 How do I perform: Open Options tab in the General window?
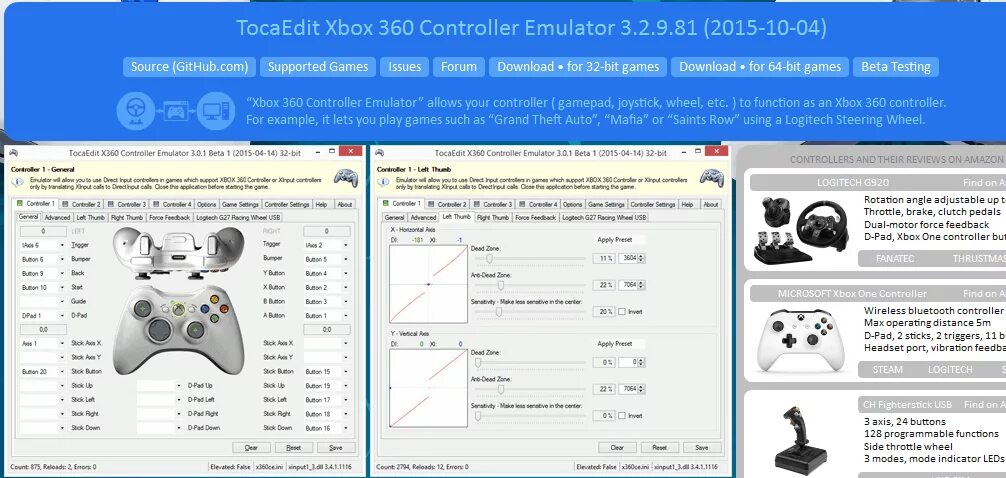pyautogui.click(x=207, y=205)
